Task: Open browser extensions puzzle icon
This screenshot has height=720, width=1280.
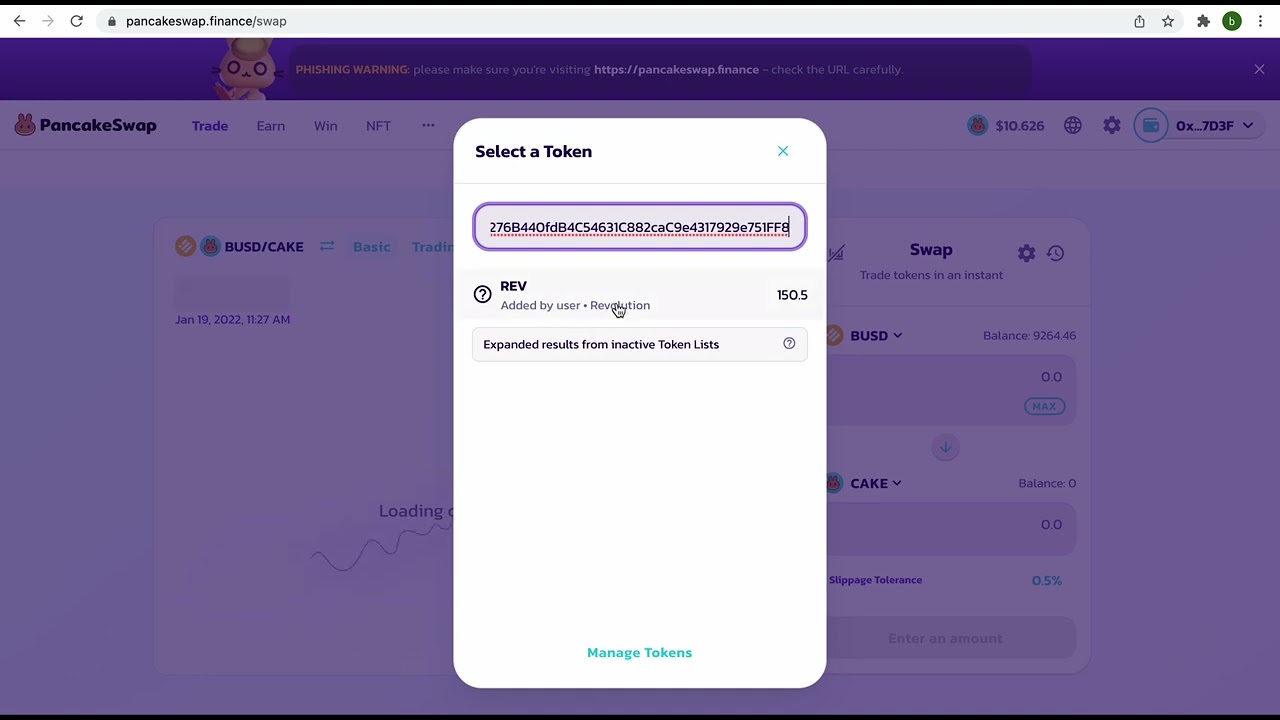Action: (x=1203, y=21)
